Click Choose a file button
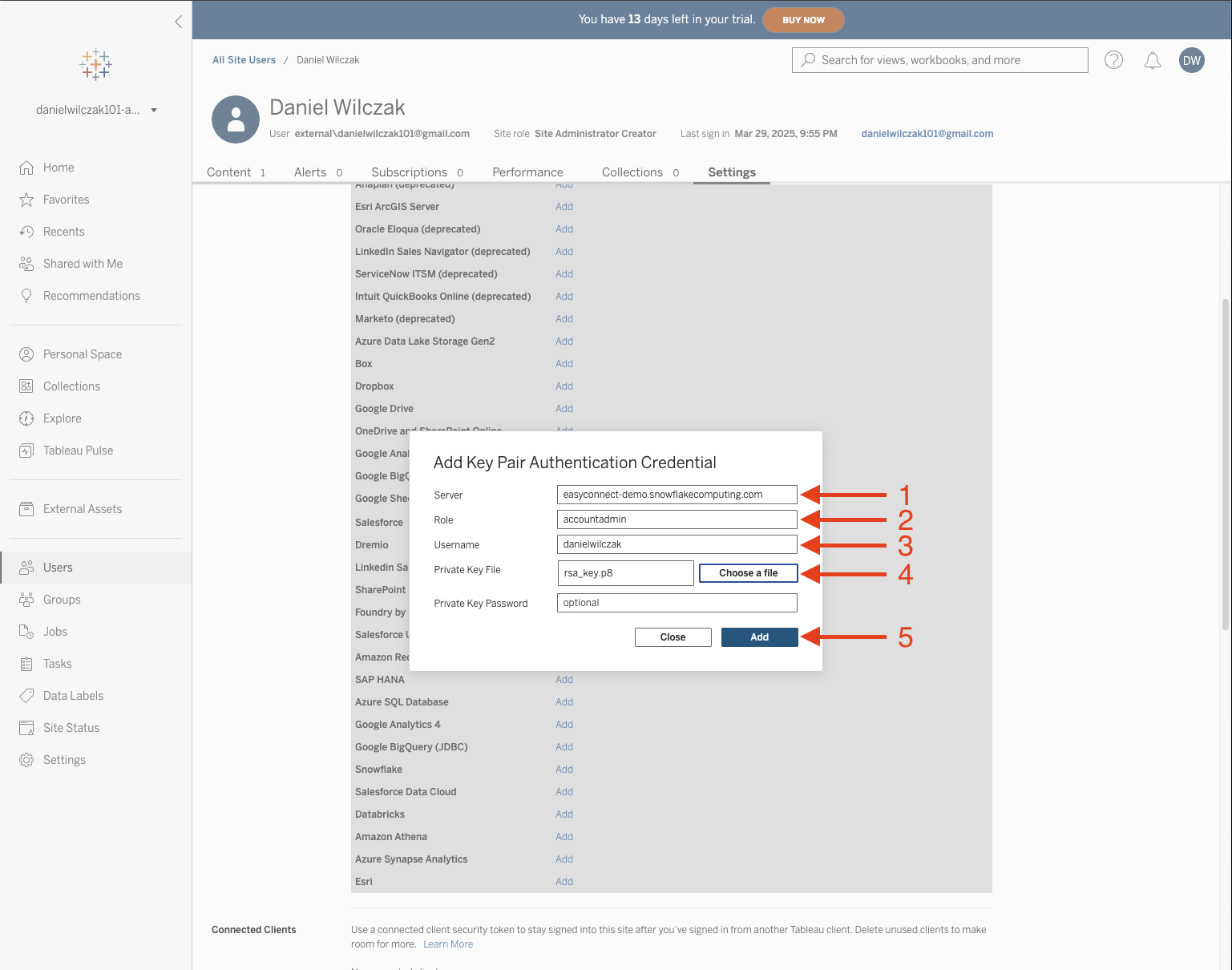 [749, 573]
